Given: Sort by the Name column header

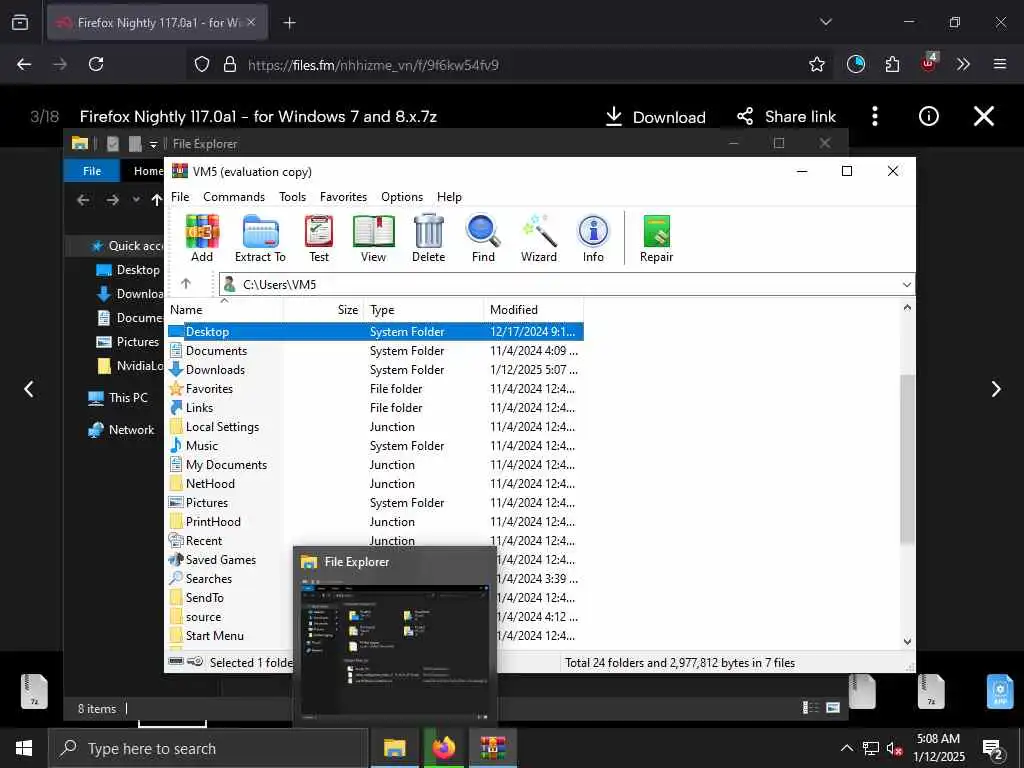Looking at the screenshot, I should [x=226, y=310].
